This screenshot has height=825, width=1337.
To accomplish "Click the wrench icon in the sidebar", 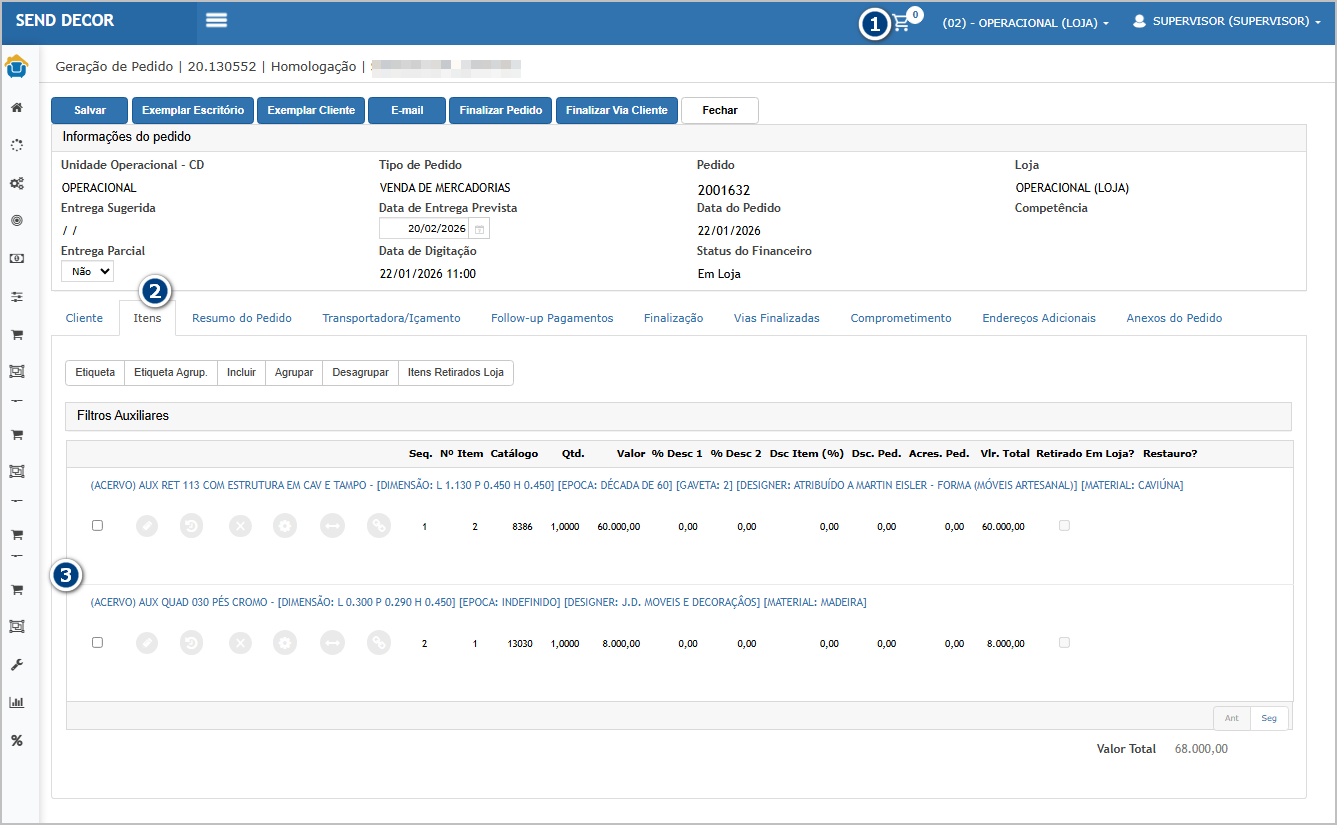I will [x=17, y=665].
